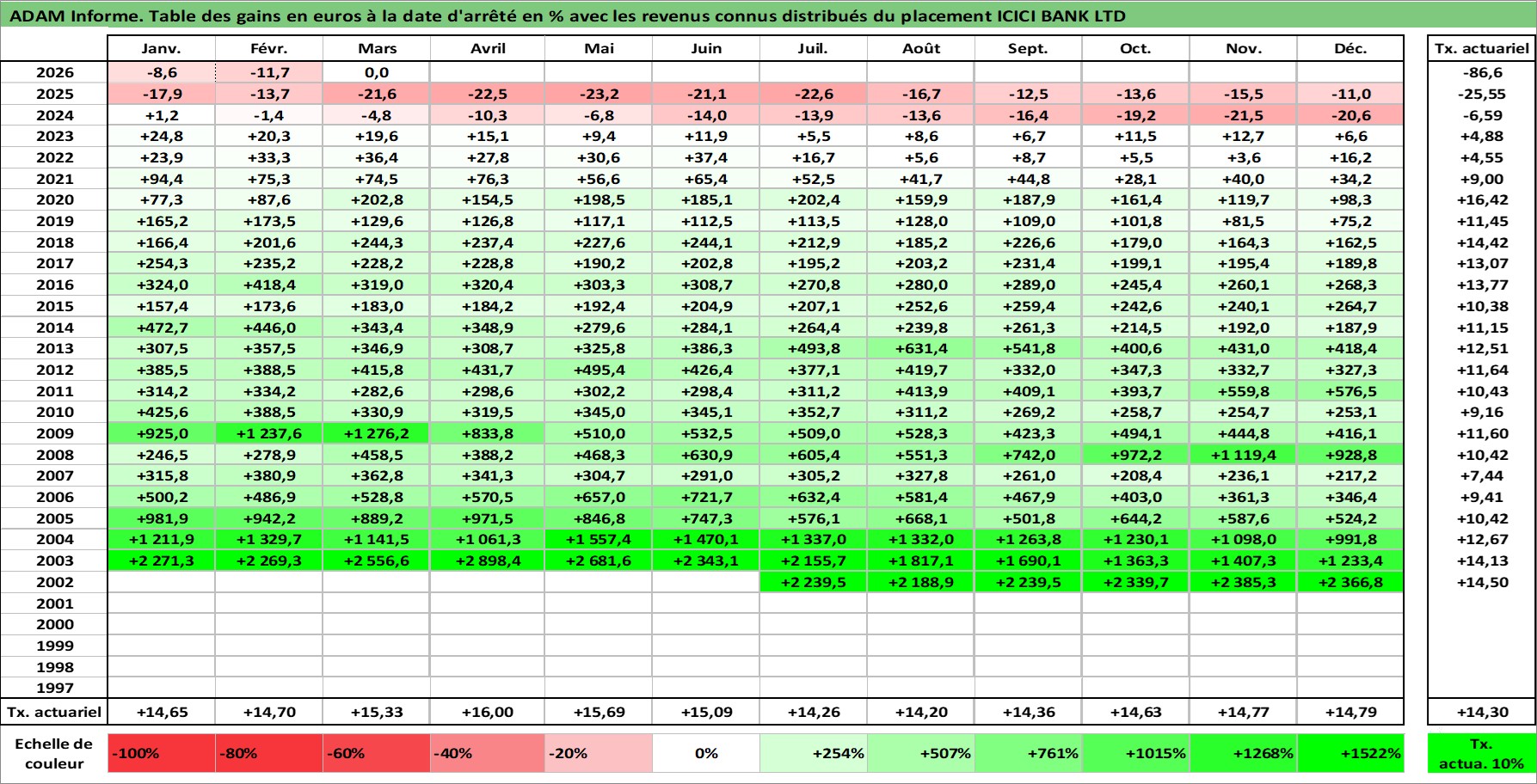1537x784 pixels.
Task: Click the +254% color scale swatch
Action: 814,753
